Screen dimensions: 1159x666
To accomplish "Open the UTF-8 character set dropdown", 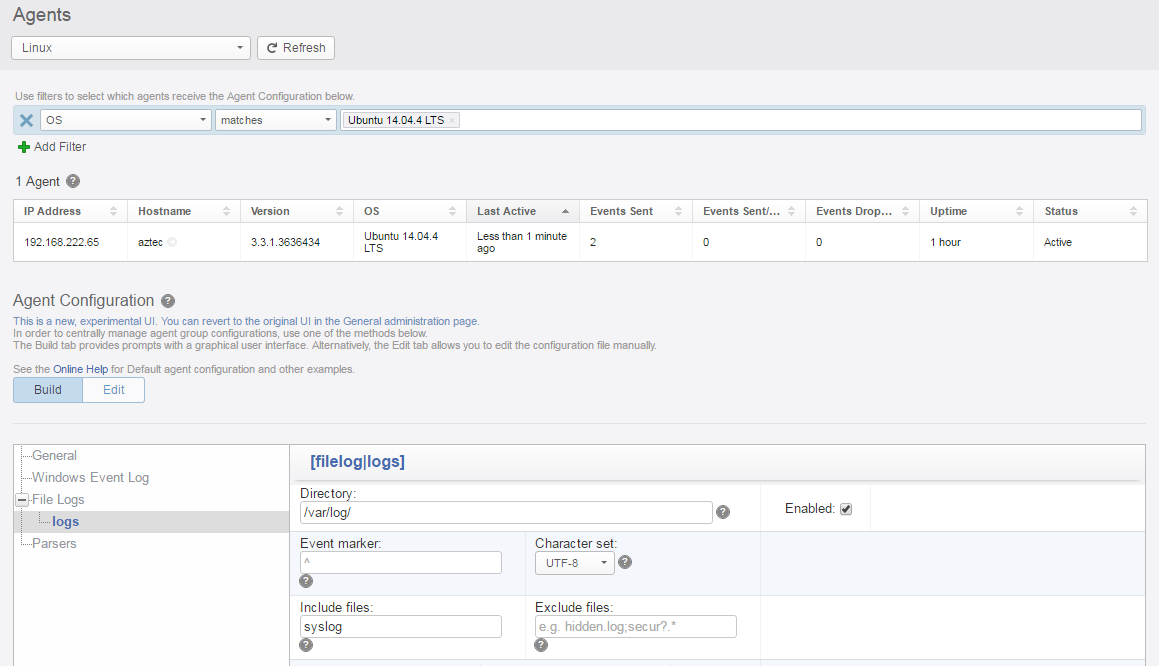I will [574, 563].
